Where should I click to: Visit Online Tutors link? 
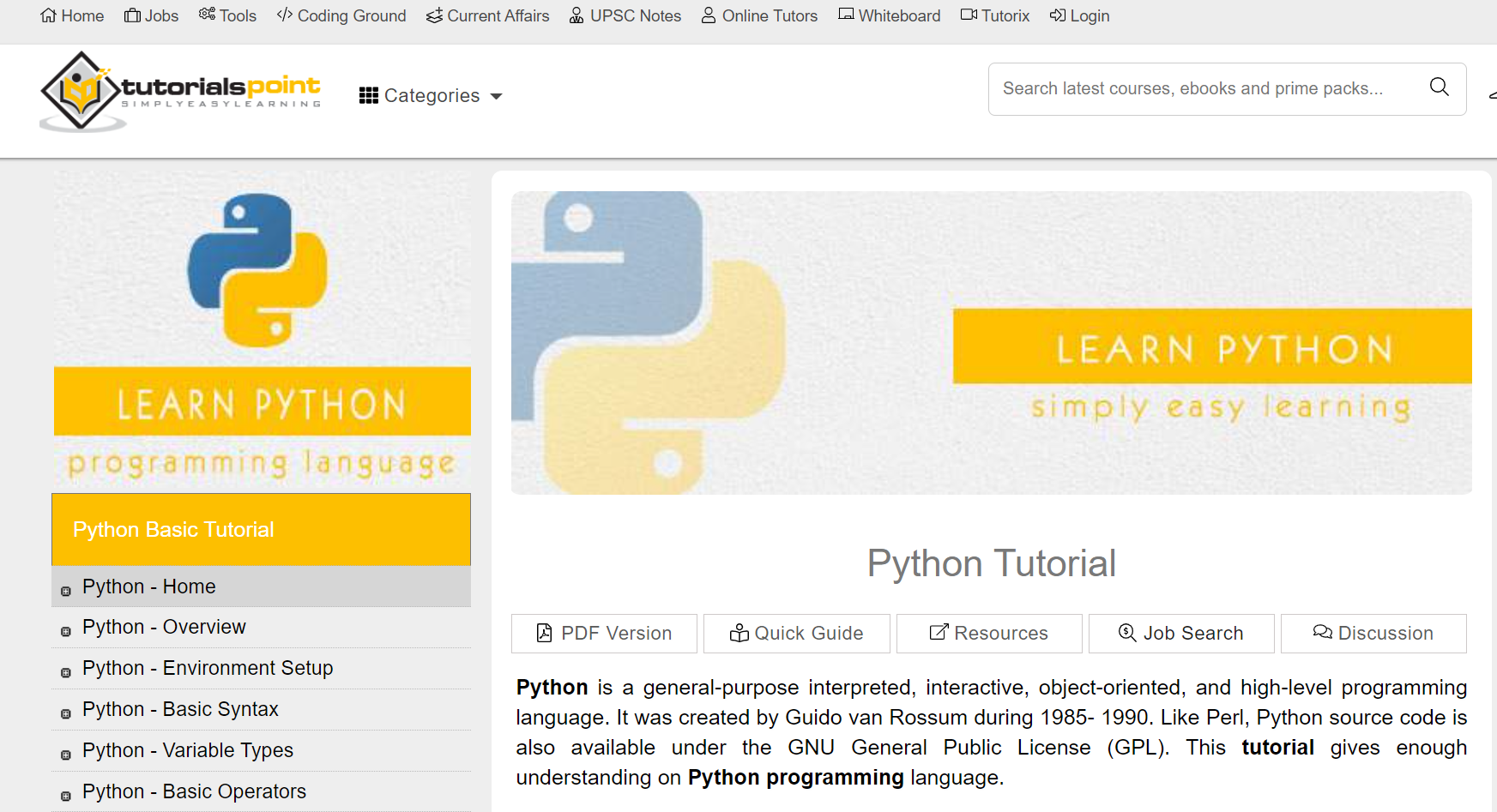[759, 15]
